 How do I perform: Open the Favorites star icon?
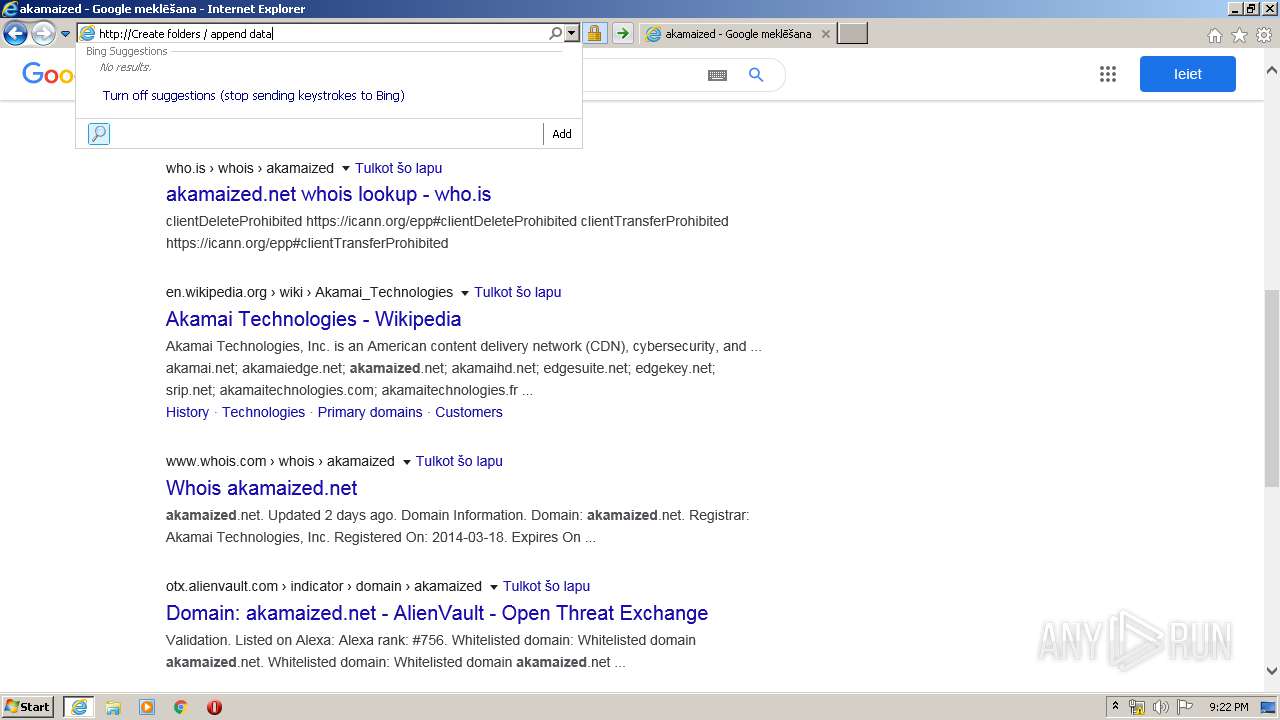[1239, 35]
